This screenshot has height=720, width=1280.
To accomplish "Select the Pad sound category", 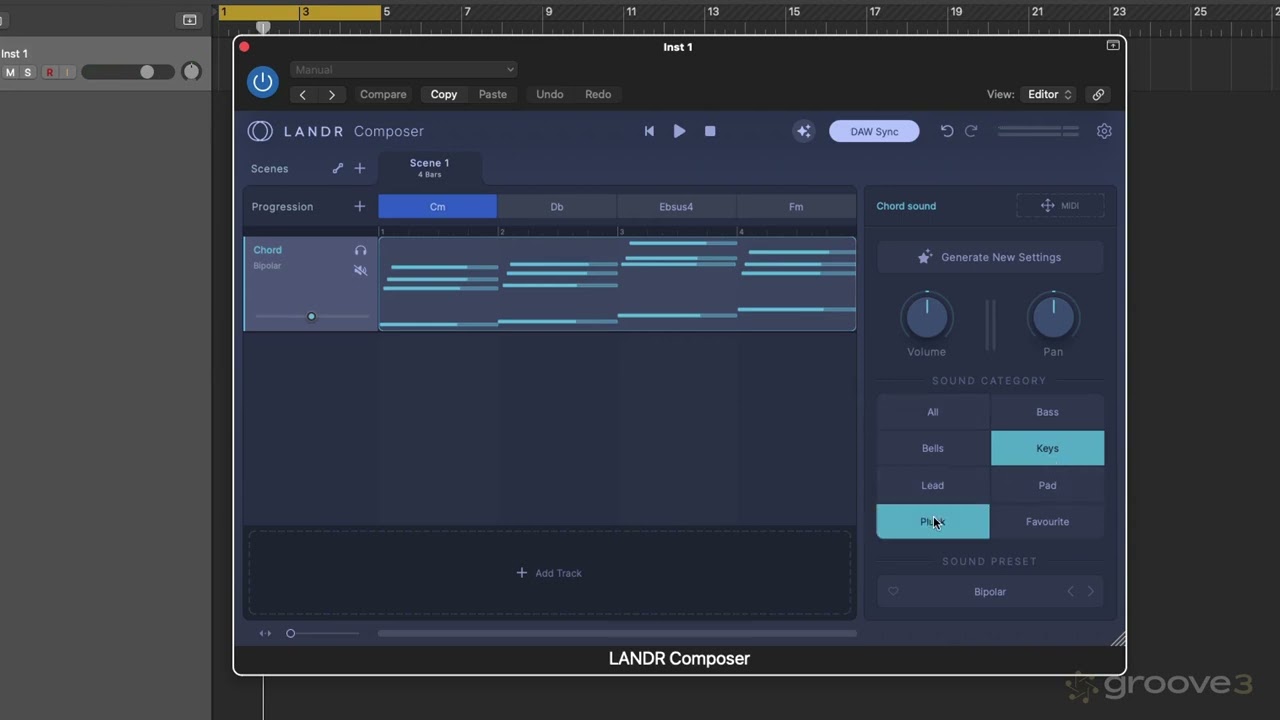I will [1047, 485].
